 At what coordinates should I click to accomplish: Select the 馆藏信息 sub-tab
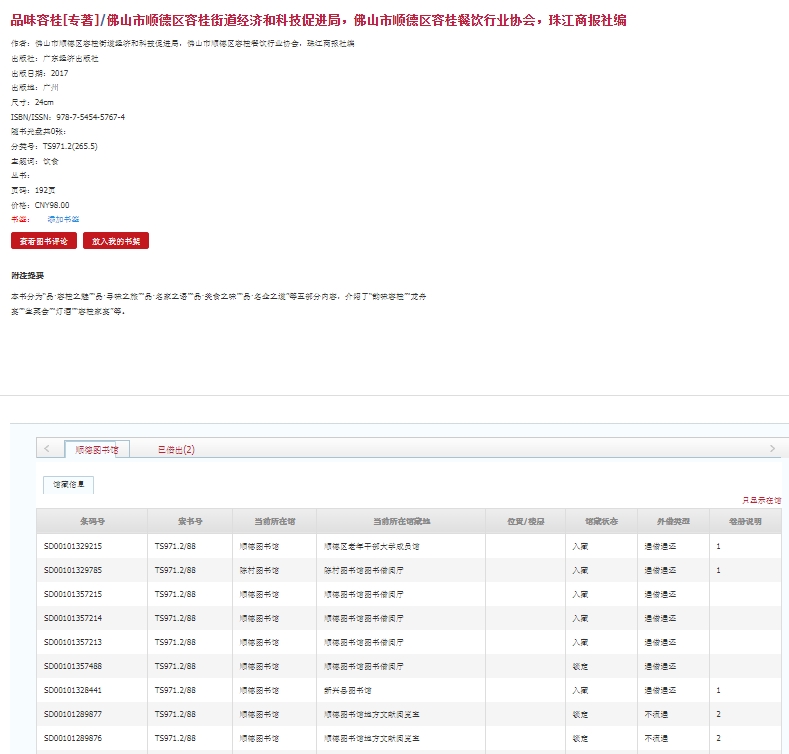68,484
